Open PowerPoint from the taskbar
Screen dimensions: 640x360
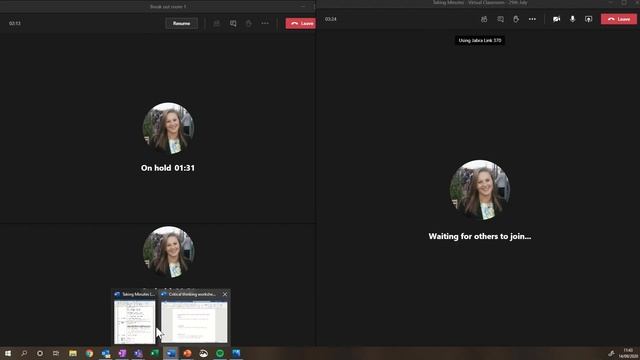coord(187,353)
